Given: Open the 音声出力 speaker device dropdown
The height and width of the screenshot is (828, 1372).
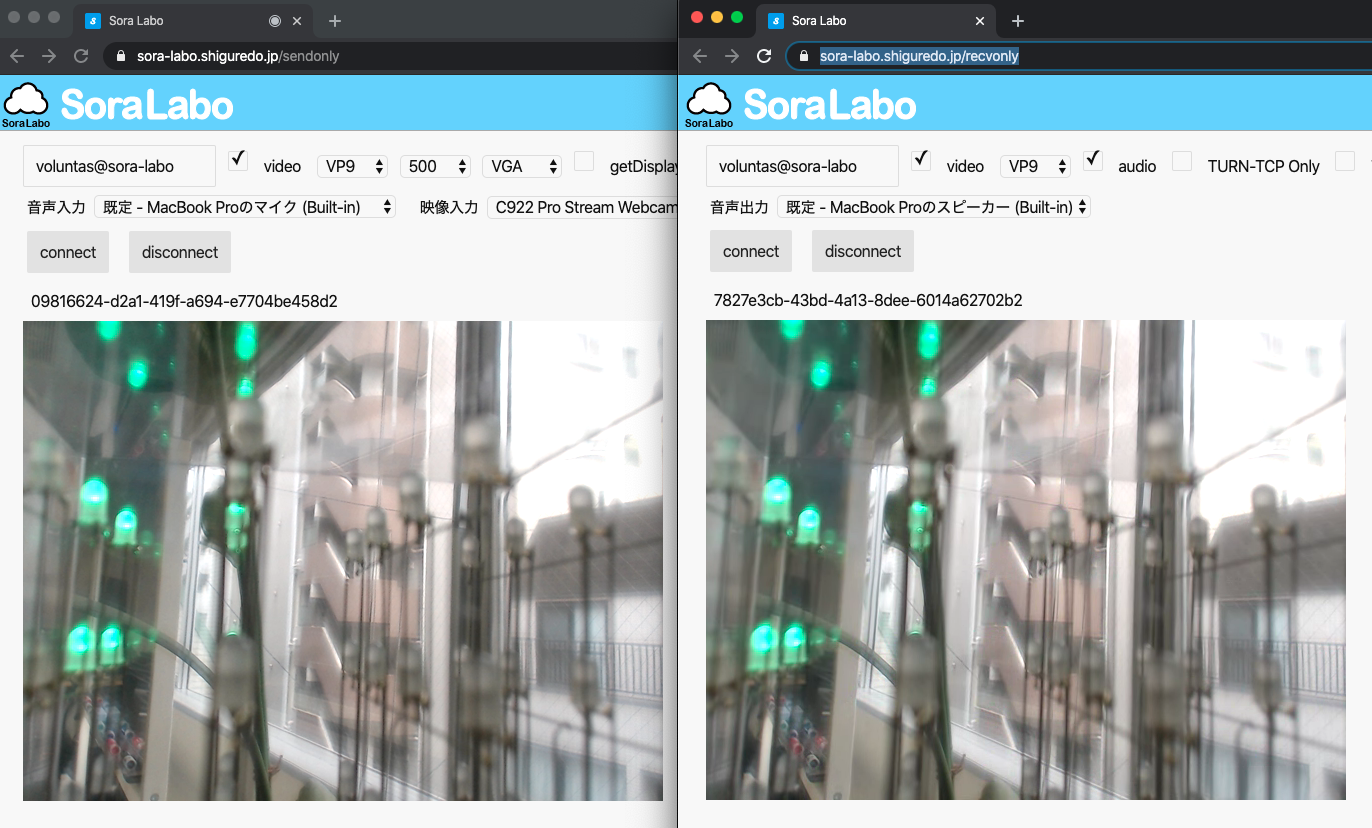Looking at the screenshot, I should [934, 207].
